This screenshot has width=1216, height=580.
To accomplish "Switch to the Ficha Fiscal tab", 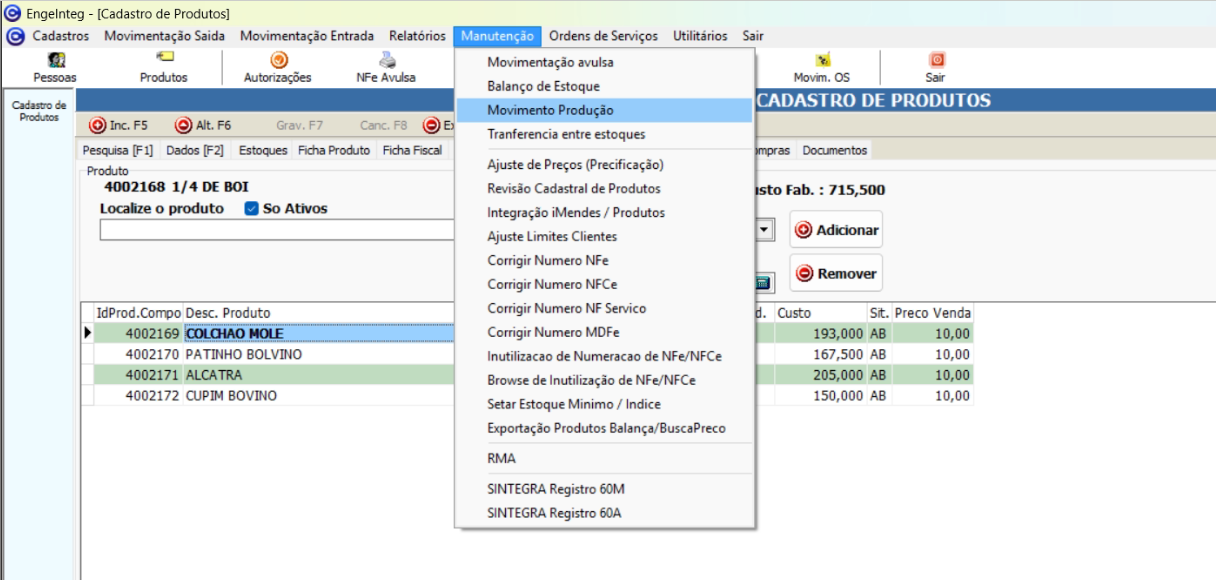I will click(412, 150).
